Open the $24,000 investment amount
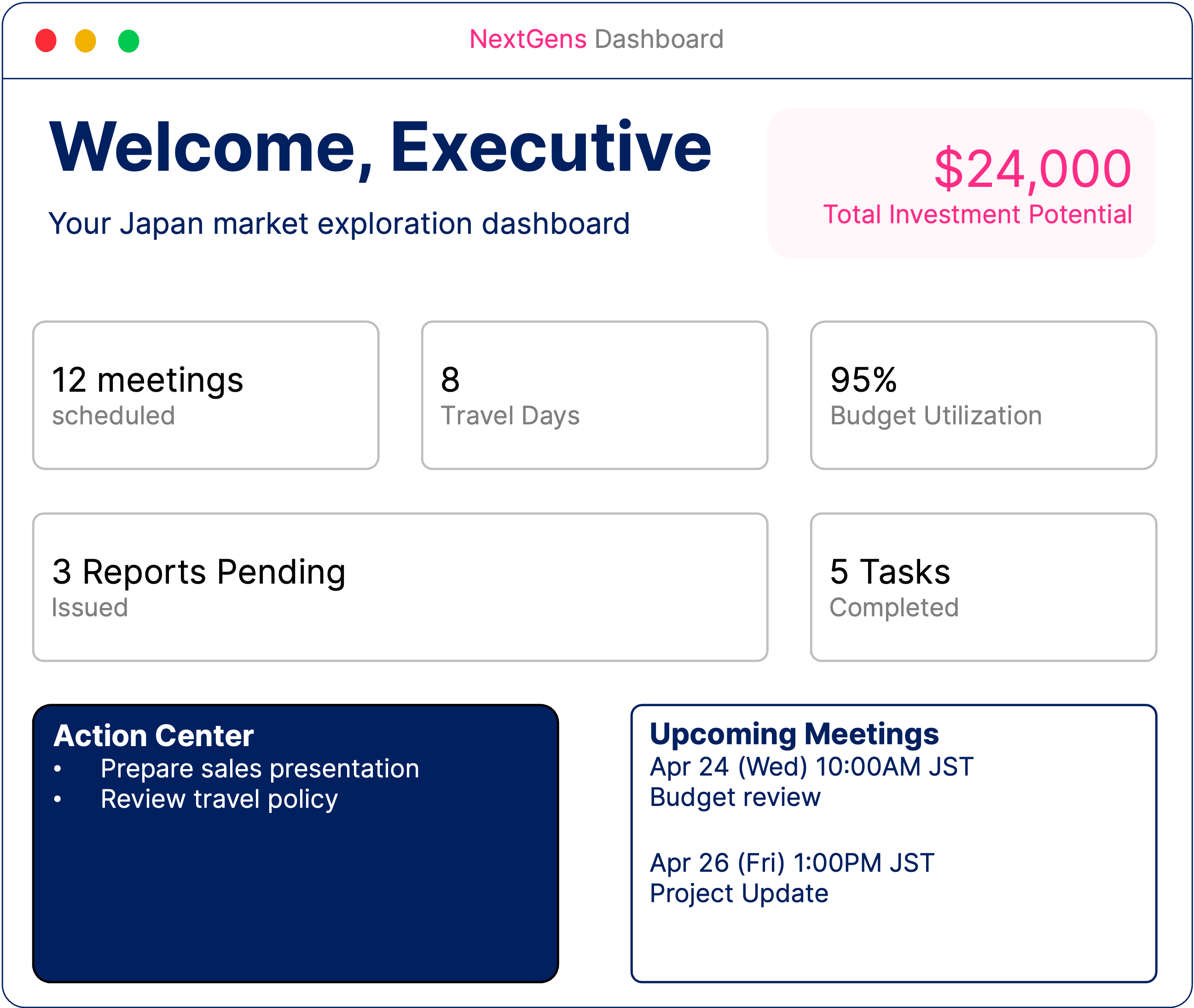This screenshot has width=1194, height=1008. coord(1032,168)
